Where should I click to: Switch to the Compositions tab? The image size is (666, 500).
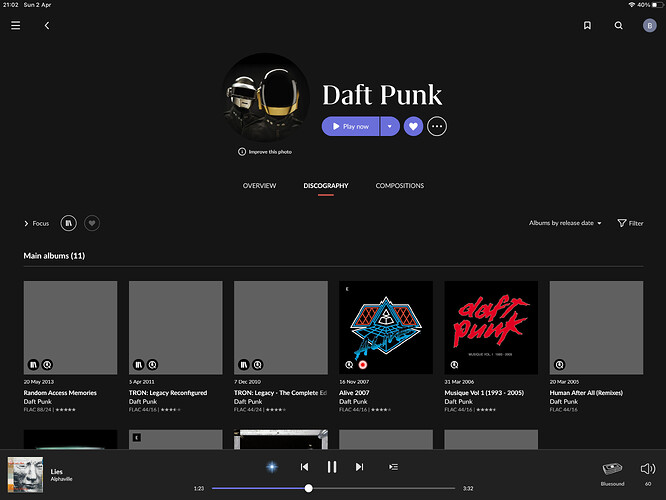click(399, 186)
